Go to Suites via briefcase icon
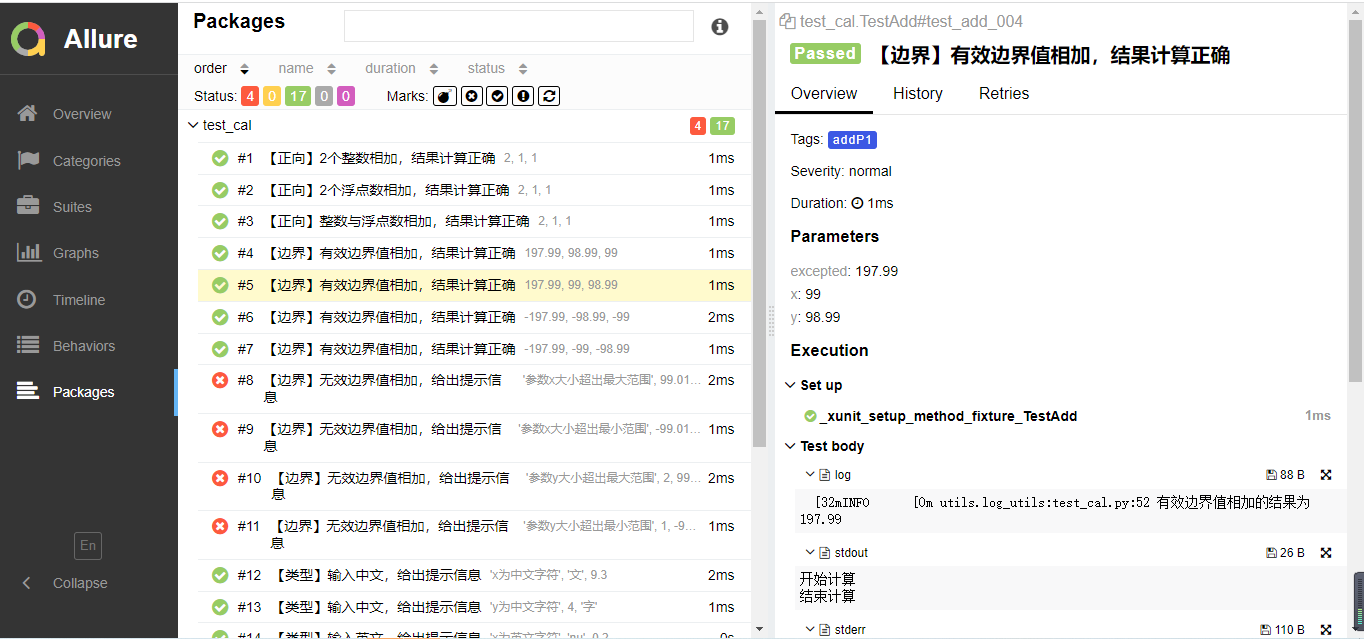The height and width of the screenshot is (639, 1364). pos(28,206)
